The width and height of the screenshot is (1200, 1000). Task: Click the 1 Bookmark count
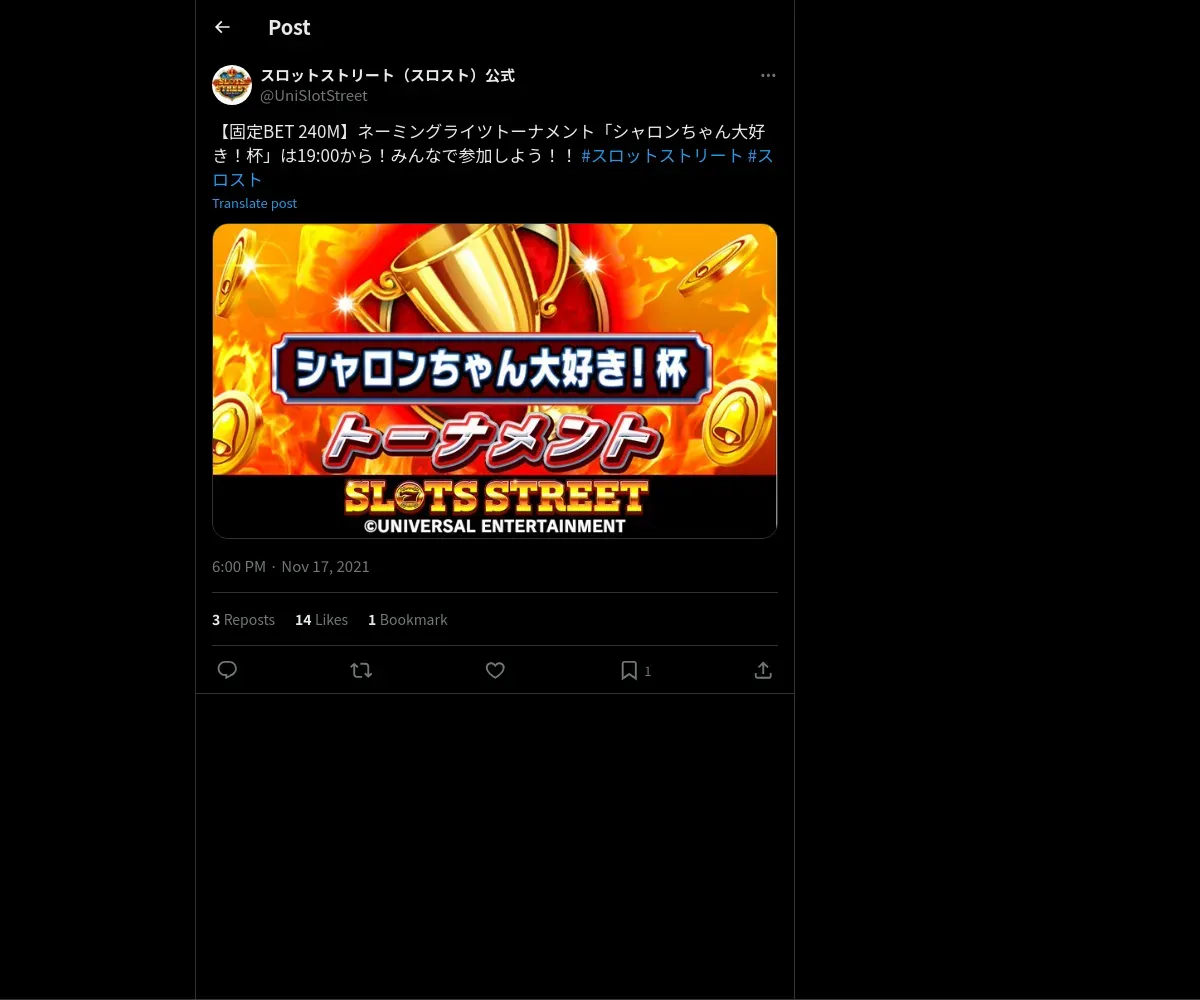tap(407, 620)
